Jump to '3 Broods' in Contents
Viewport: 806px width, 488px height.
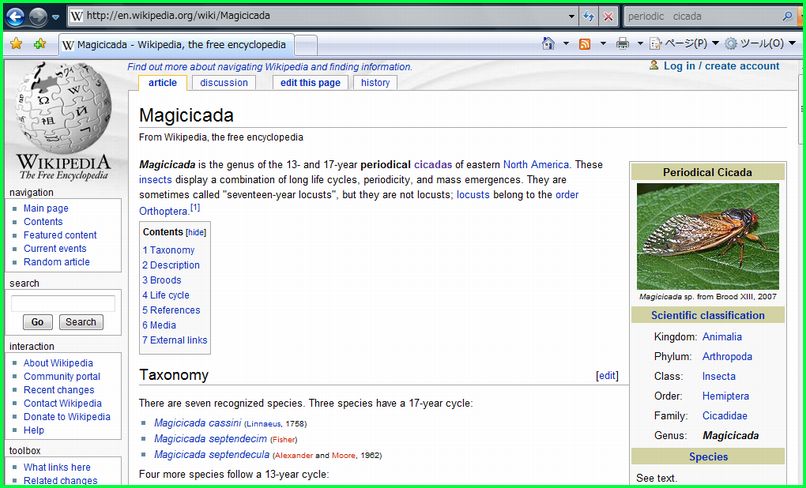click(162, 280)
